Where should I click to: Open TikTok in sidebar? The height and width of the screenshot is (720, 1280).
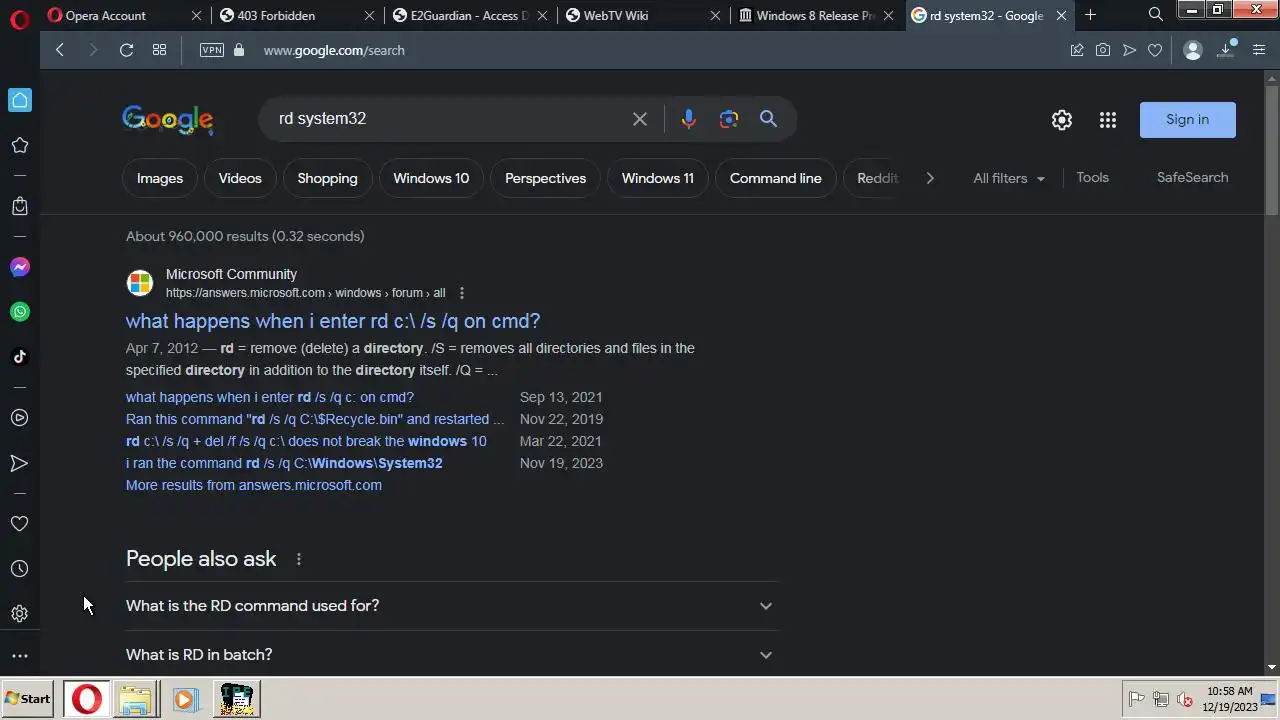point(20,357)
